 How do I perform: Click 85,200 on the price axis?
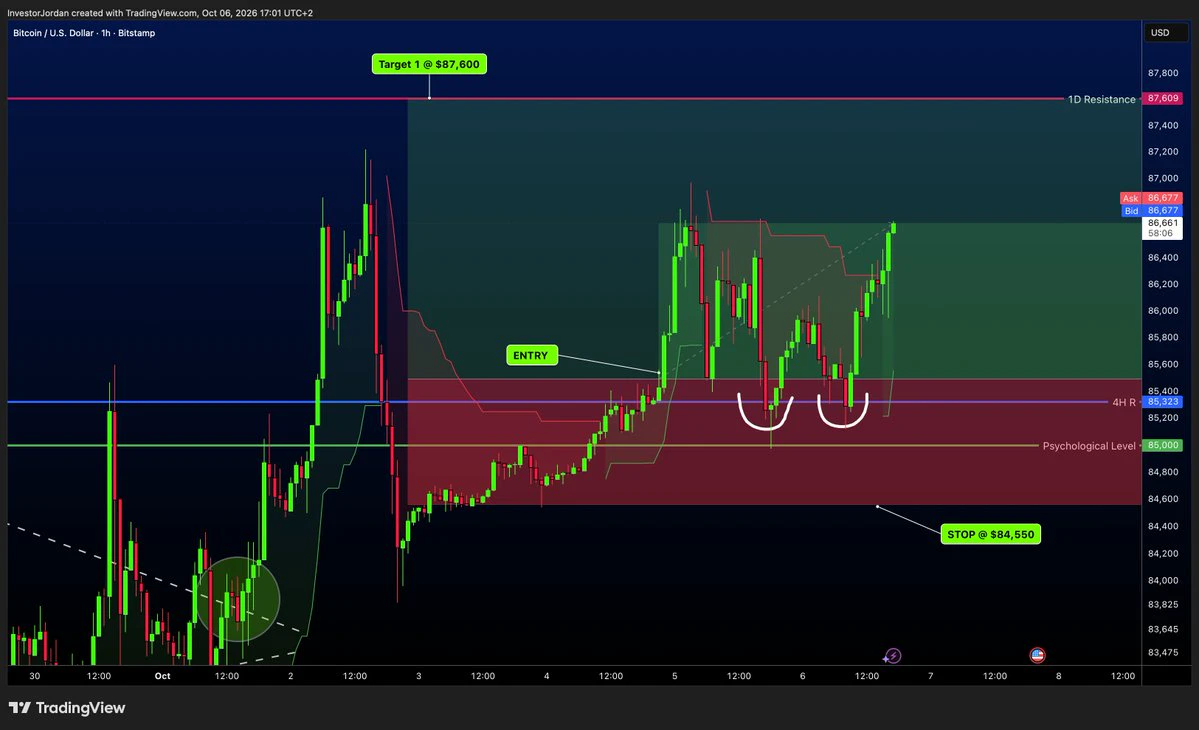tap(1162, 417)
